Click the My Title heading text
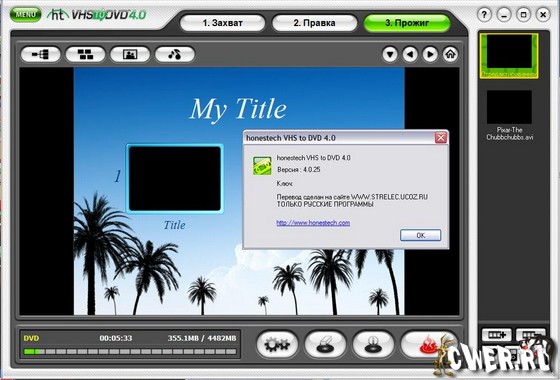Viewport: 560px width, 380px height. [238, 109]
